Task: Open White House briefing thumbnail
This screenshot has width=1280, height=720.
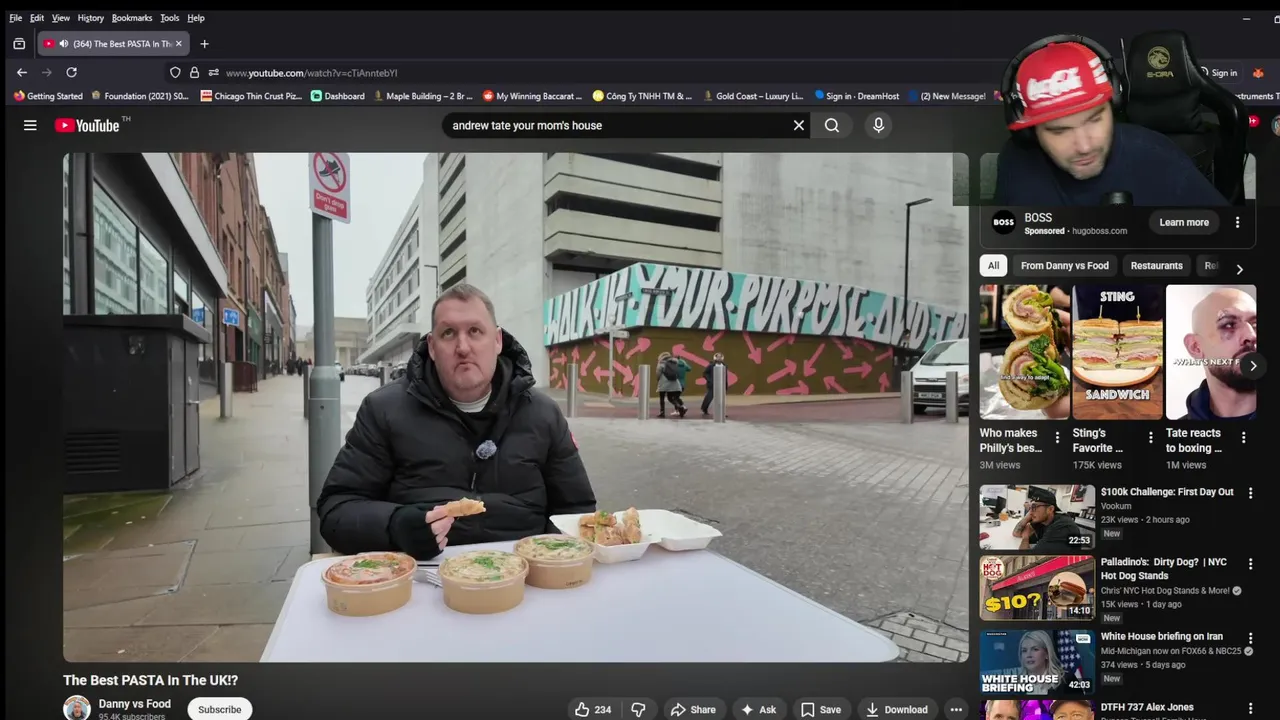Action: [1037, 662]
